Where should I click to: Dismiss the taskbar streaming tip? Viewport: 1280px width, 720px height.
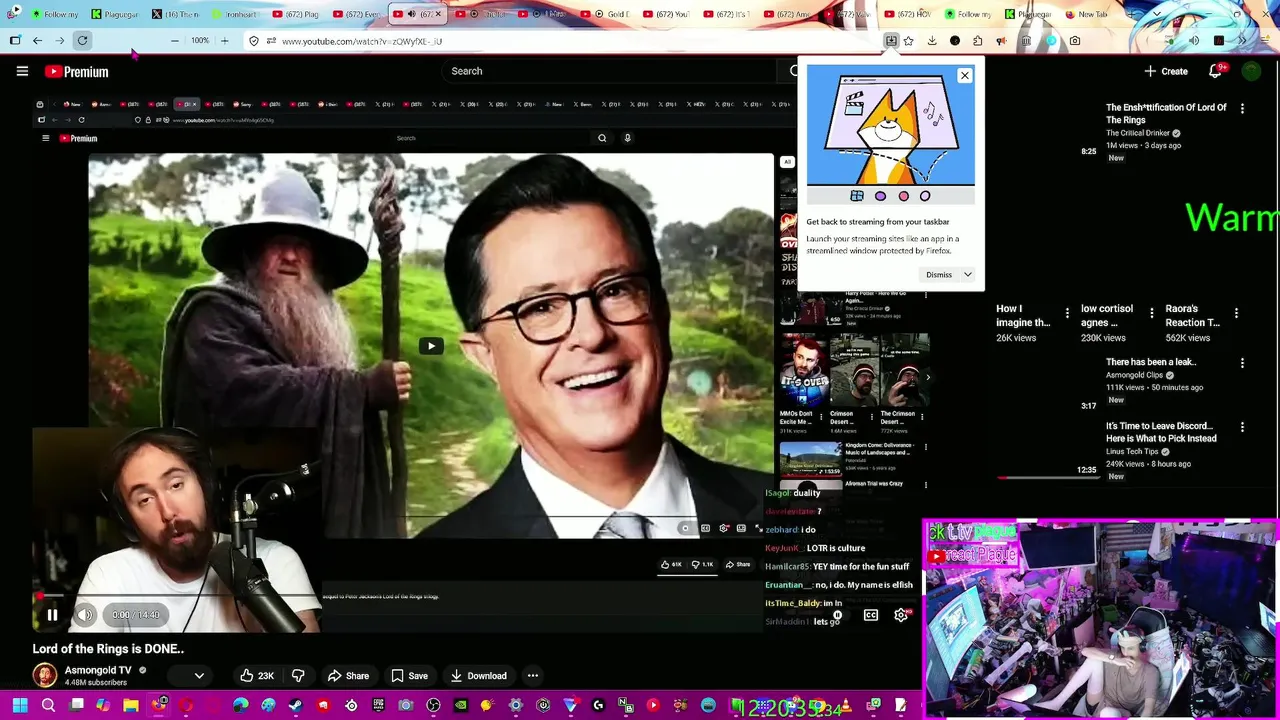pyautogui.click(x=938, y=274)
